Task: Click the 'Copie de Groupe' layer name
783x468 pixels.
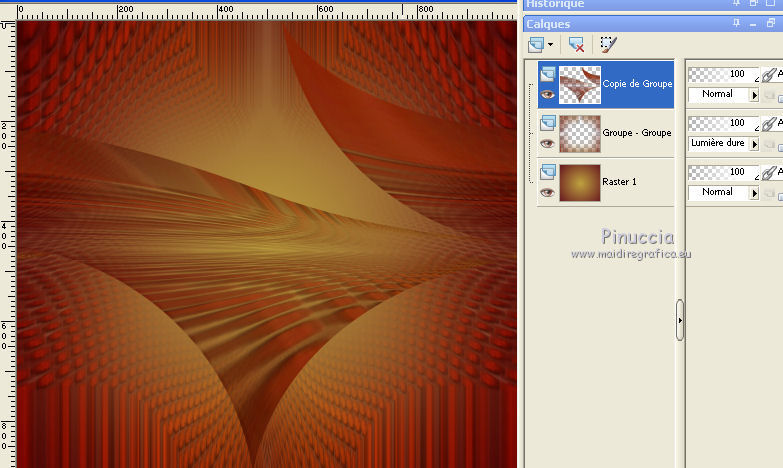Action: tap(637, 84)
